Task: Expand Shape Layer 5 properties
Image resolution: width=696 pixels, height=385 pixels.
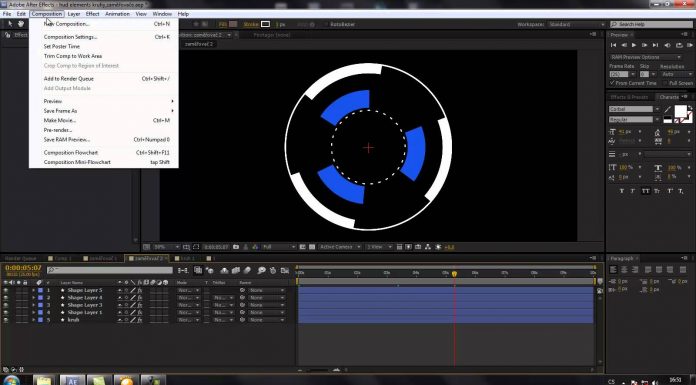Action: click(33, 290)
